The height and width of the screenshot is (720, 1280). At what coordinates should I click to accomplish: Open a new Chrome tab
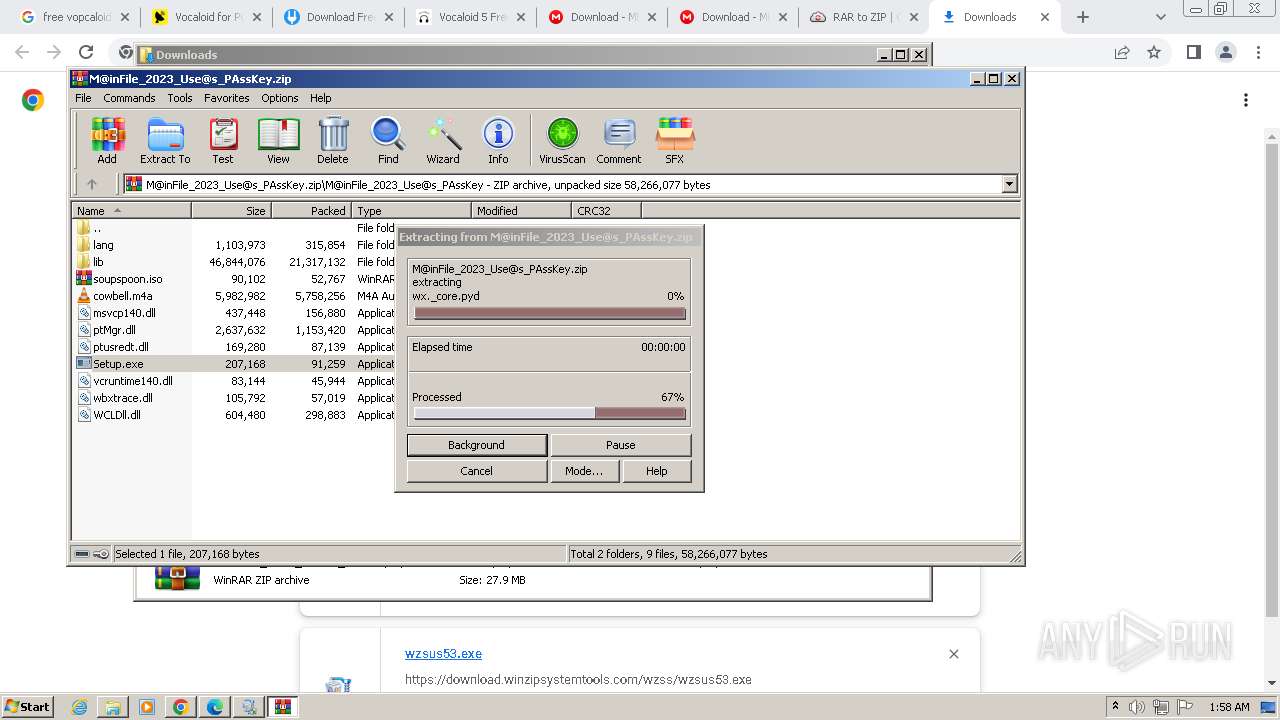[x=1083, y=17]
